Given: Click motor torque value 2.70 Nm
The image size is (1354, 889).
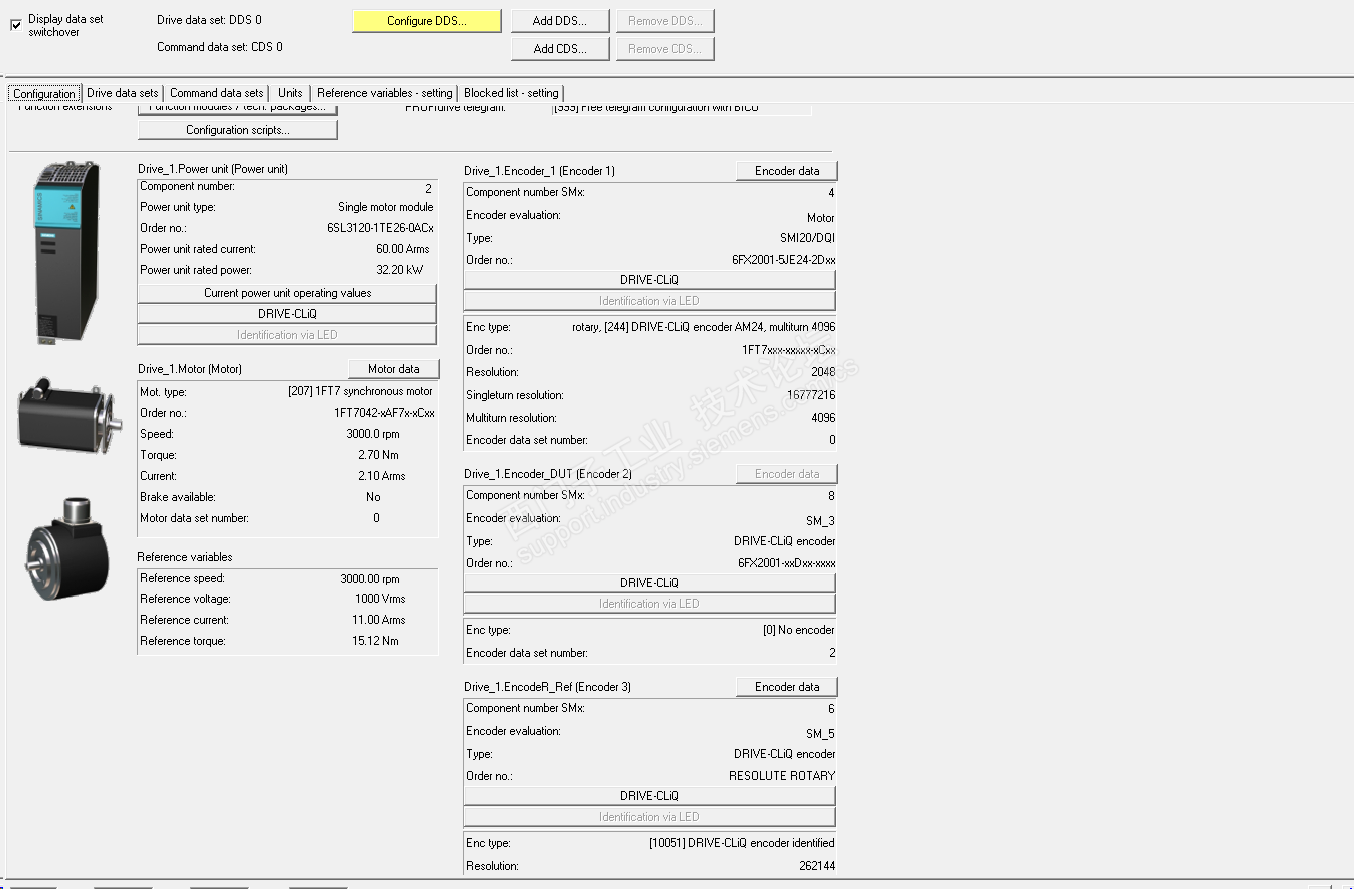Looking at the screenshot, I should tap(378, 455).
